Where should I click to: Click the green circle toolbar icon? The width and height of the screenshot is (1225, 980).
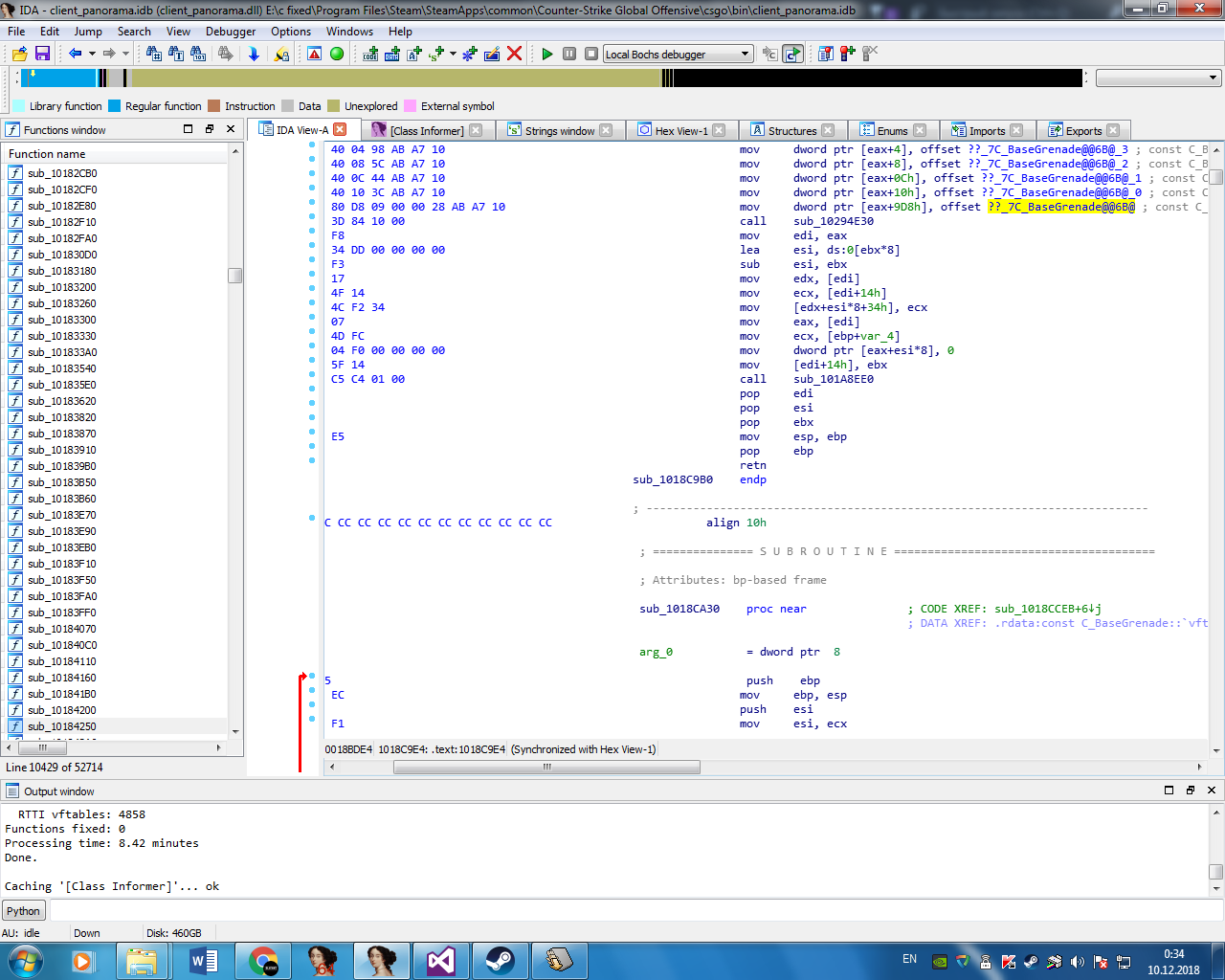(337, 55)
